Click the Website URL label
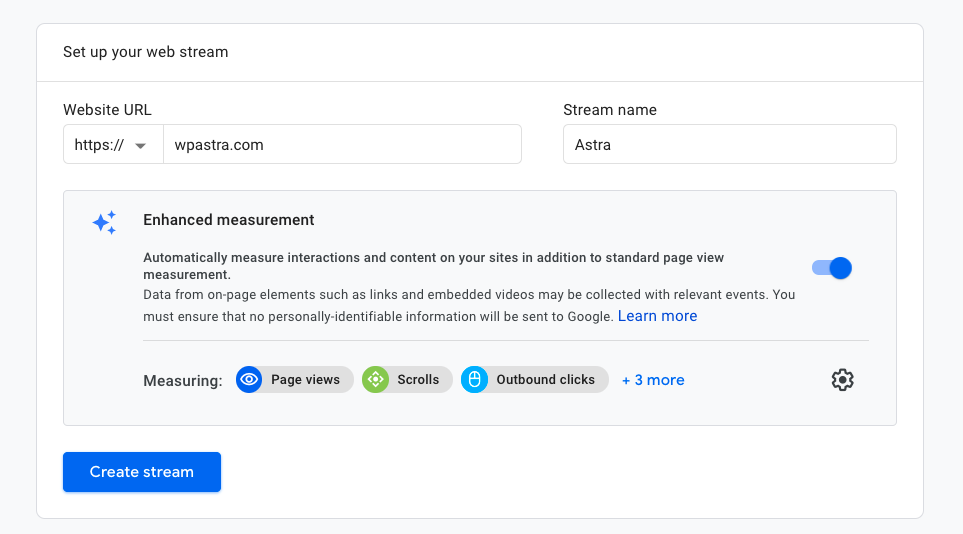Viewport: 963px width, 534px height. pos(107,110)
